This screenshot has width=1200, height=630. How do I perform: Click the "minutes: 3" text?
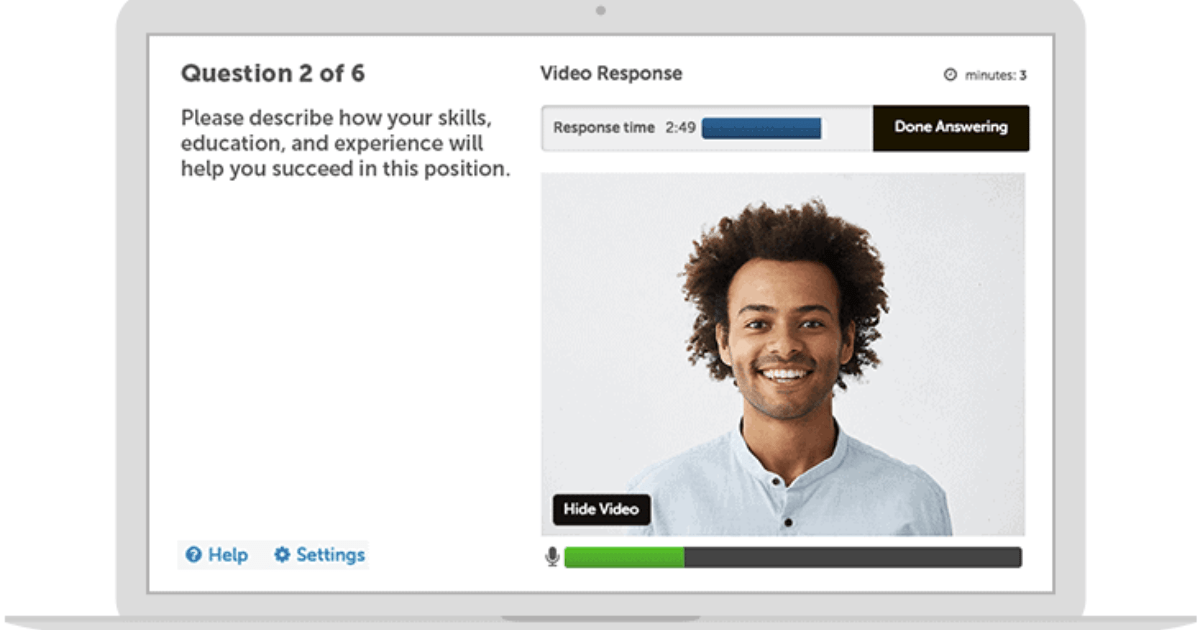point(995,75)
